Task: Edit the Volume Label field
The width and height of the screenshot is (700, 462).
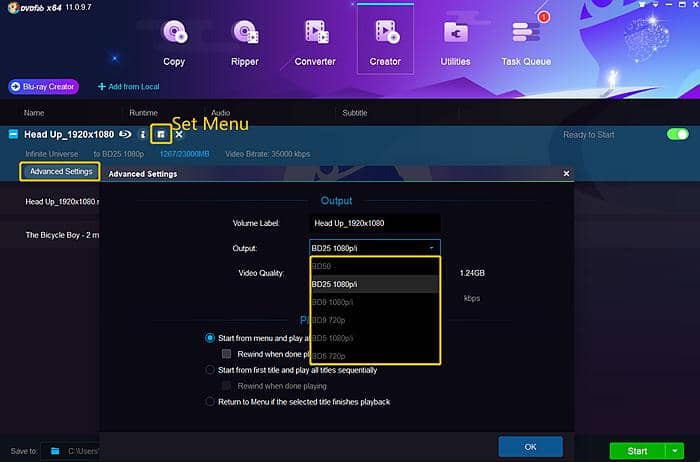Action: pos(375,223)
